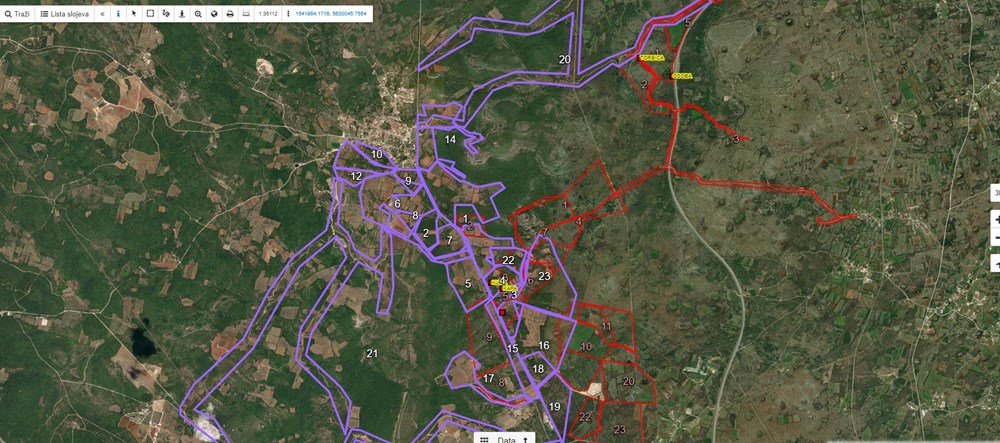Open the three-dot options menu
Screen dimensions: 1000x443
[287, 15]
